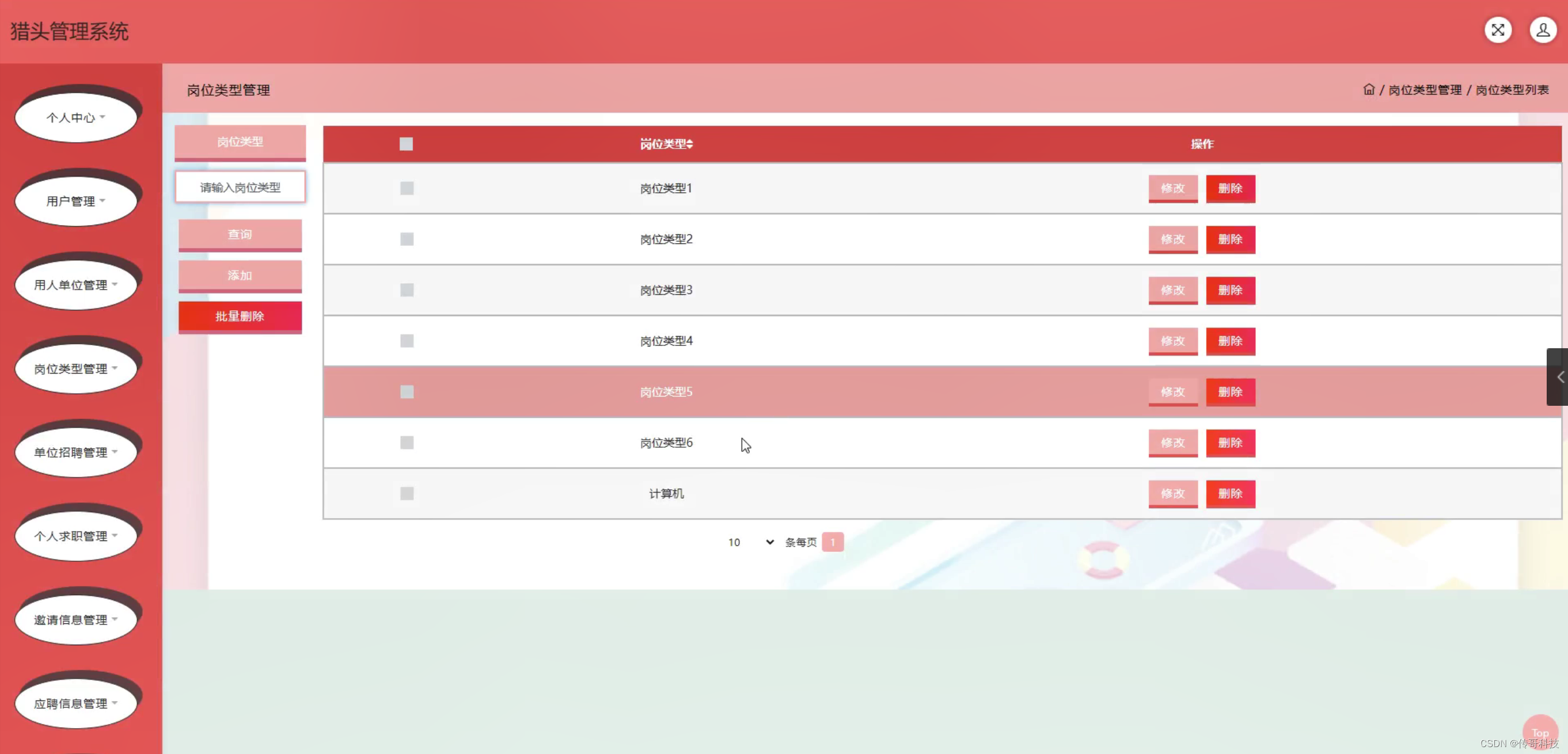This screenshot has width=1568, height=754.
Task: Click the 用户管理 menu caret arrow
Action: point(102,200)
